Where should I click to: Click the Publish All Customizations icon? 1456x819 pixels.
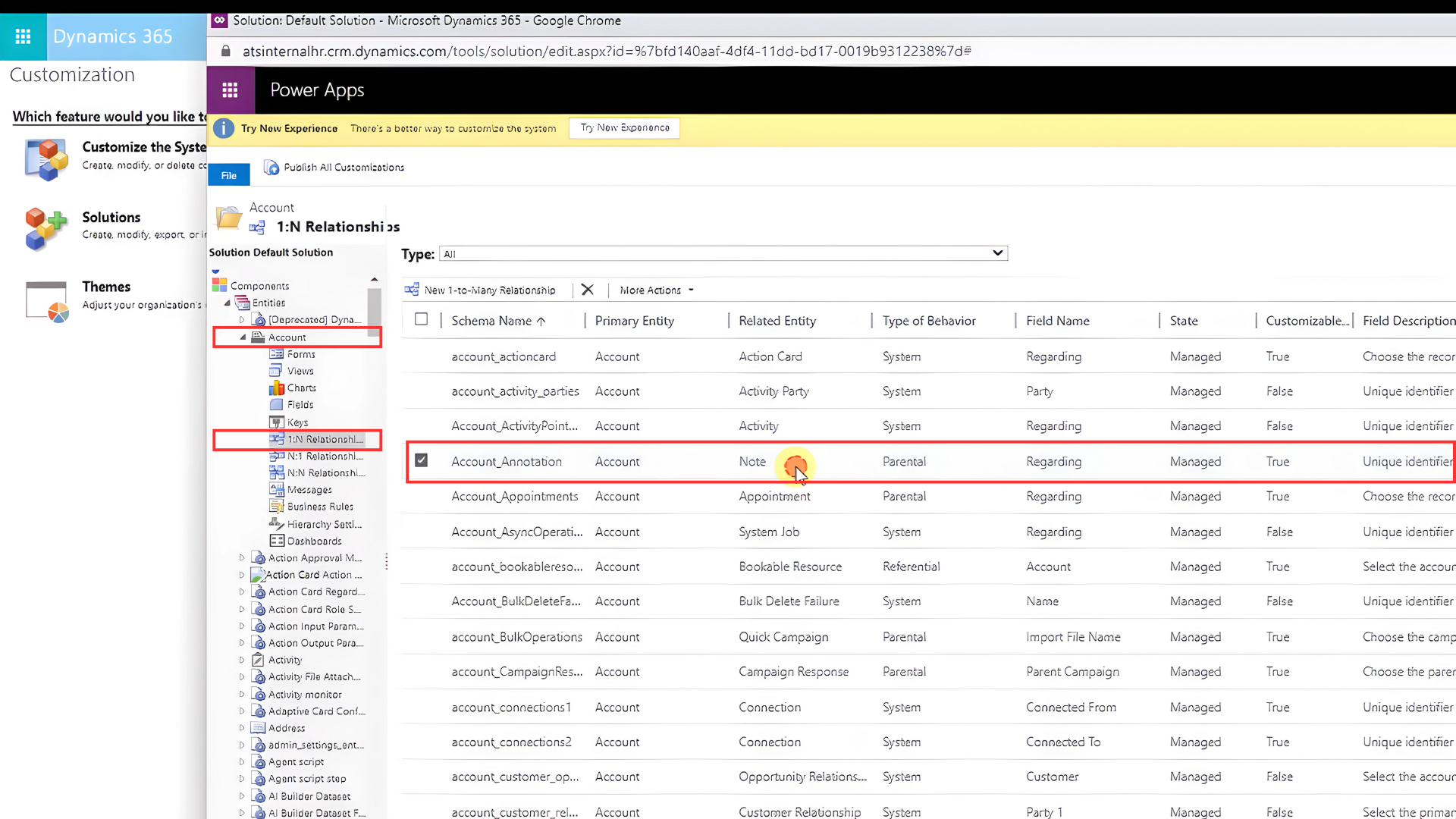(271, 167)
